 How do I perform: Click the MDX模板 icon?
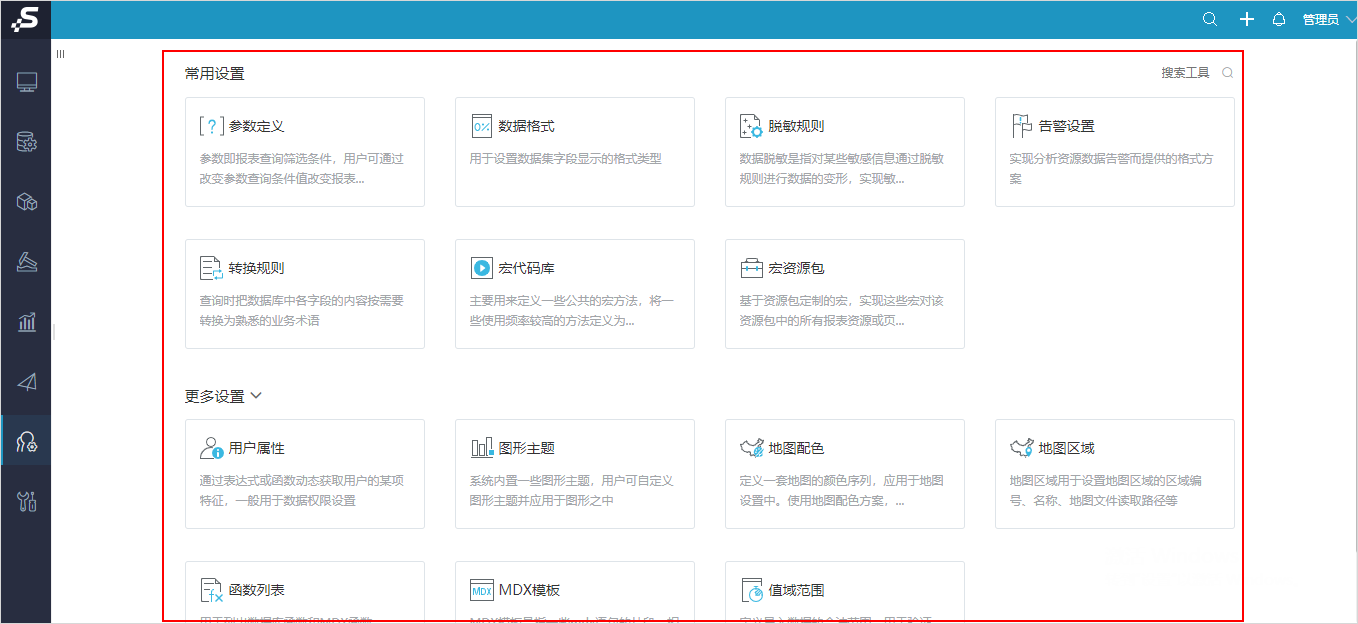[x=481, y=590]
